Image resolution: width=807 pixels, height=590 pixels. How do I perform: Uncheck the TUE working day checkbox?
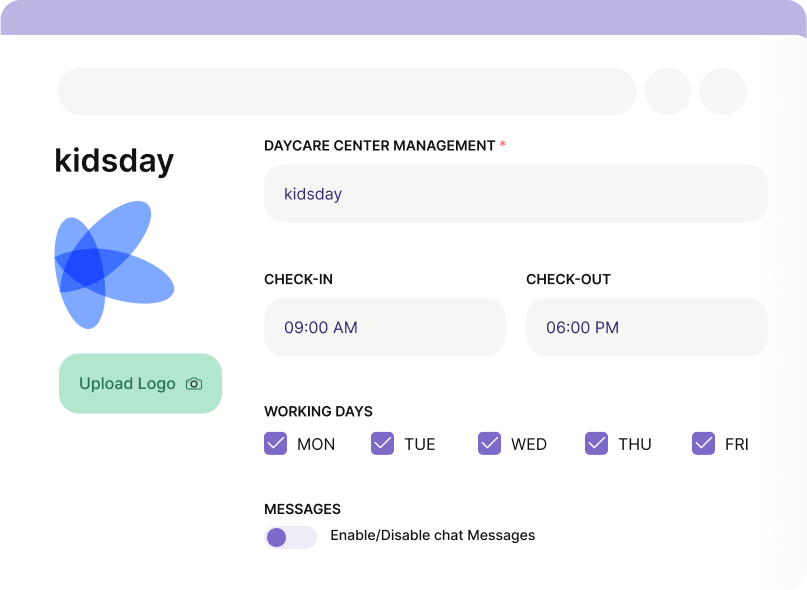pos(382,443)
